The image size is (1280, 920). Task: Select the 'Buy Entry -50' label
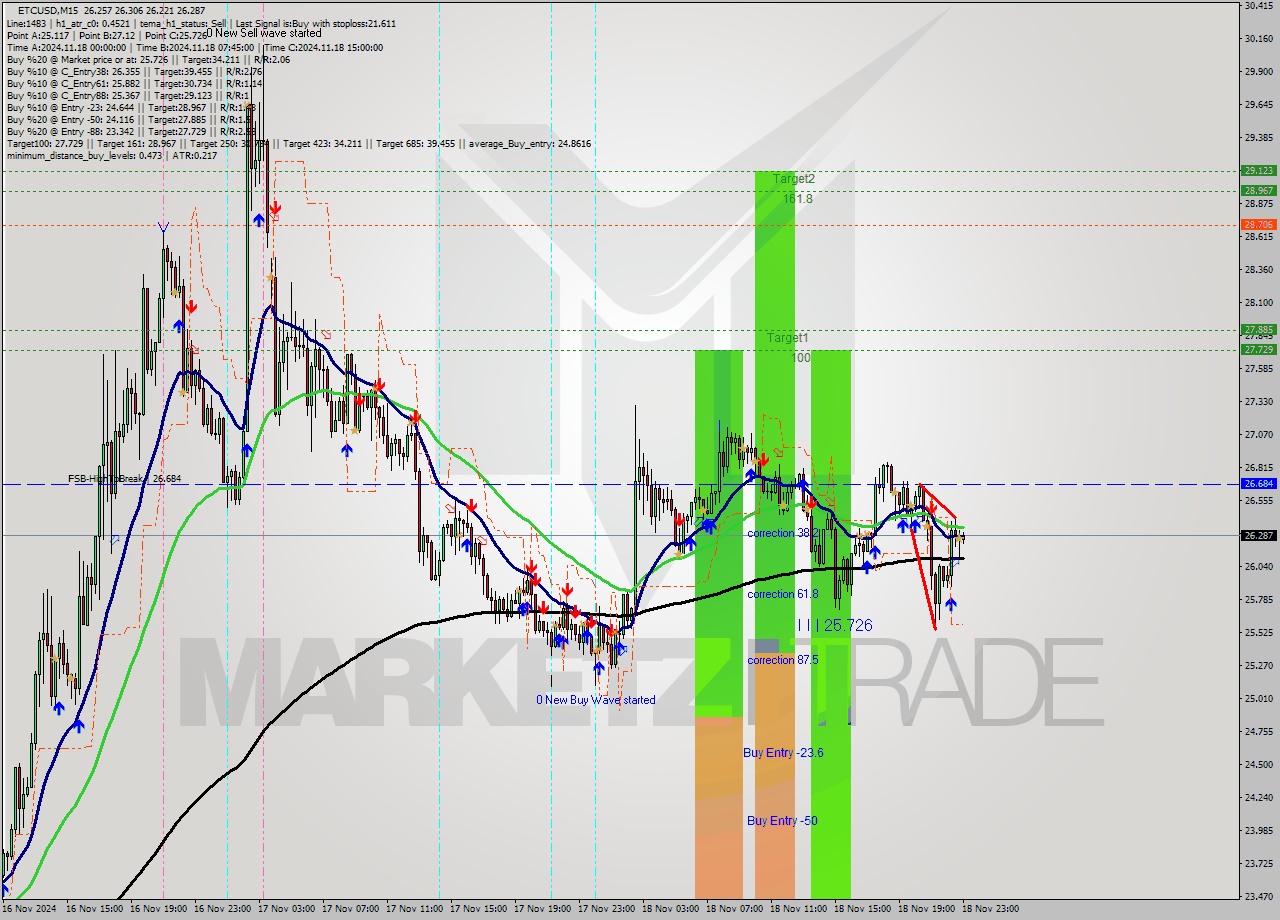click(x=782, y=820)
